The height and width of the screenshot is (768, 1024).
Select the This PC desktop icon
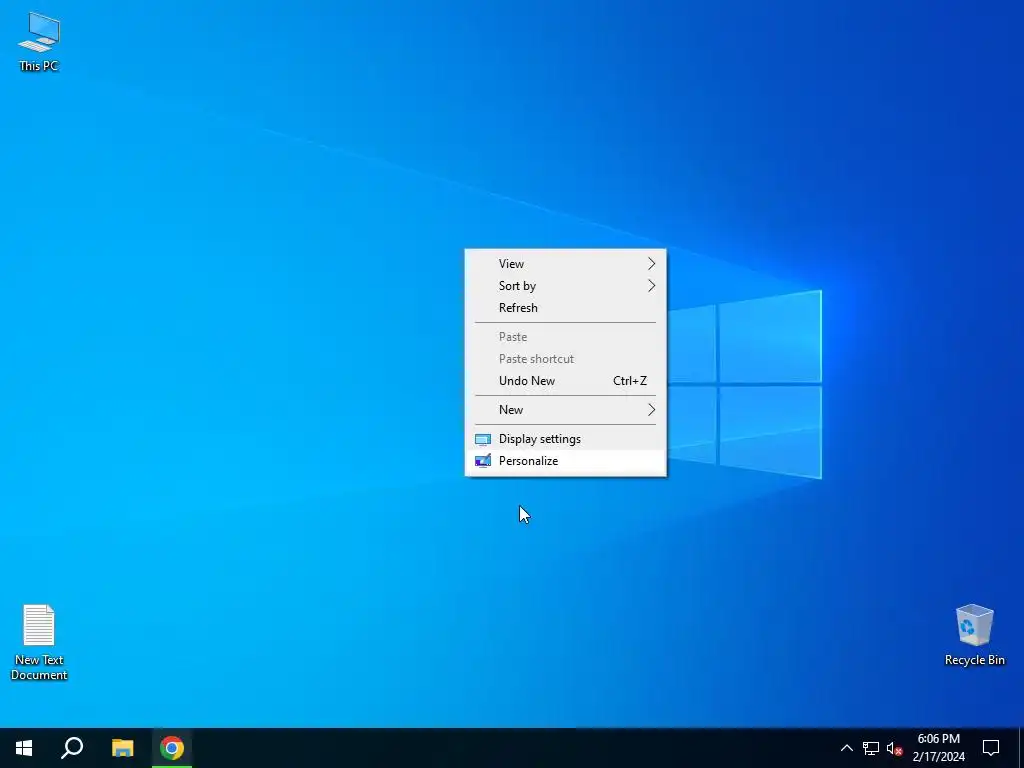tap(39, 42)
